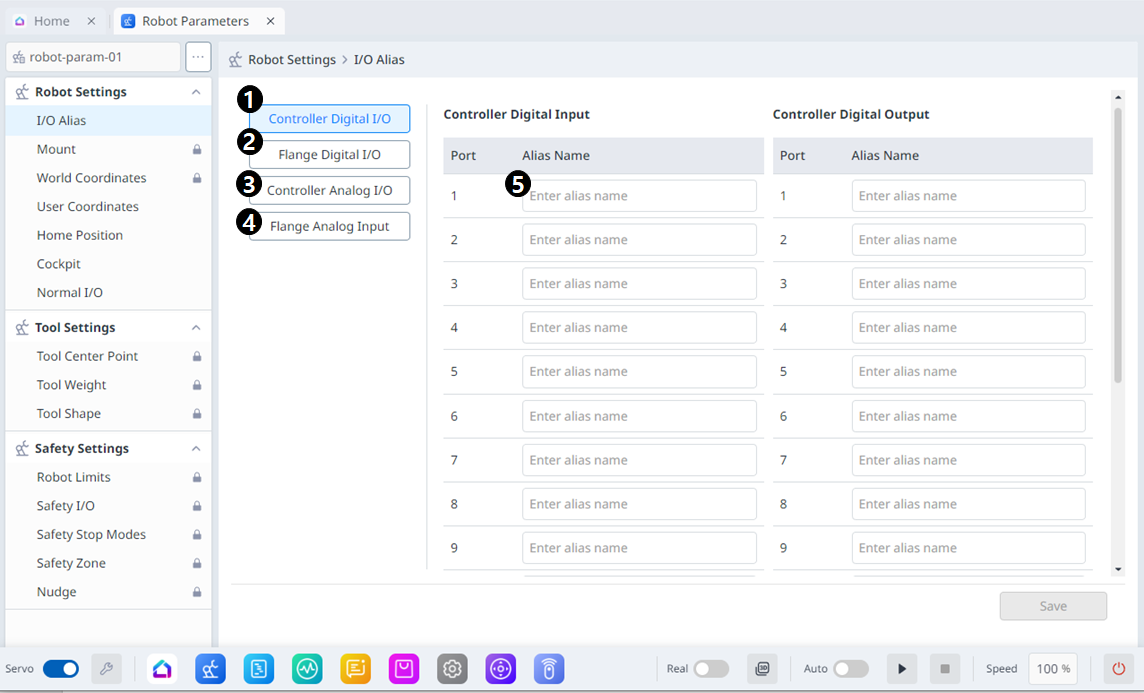The image size is (1144, 693).
Task: Click the purple jog target icon
Action: point(501,669)
